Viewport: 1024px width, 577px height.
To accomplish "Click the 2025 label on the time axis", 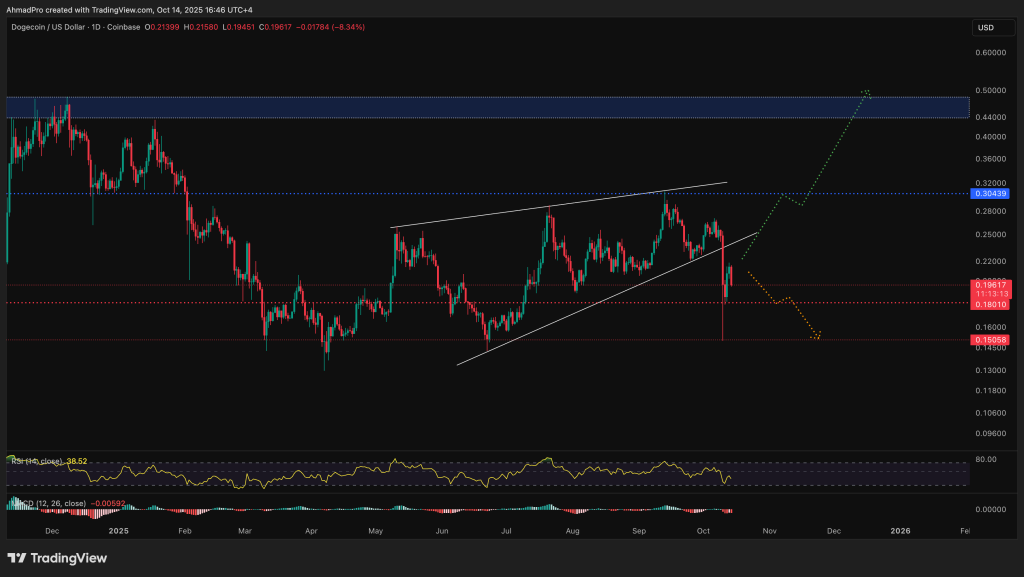I will click(x=120, y=531).
